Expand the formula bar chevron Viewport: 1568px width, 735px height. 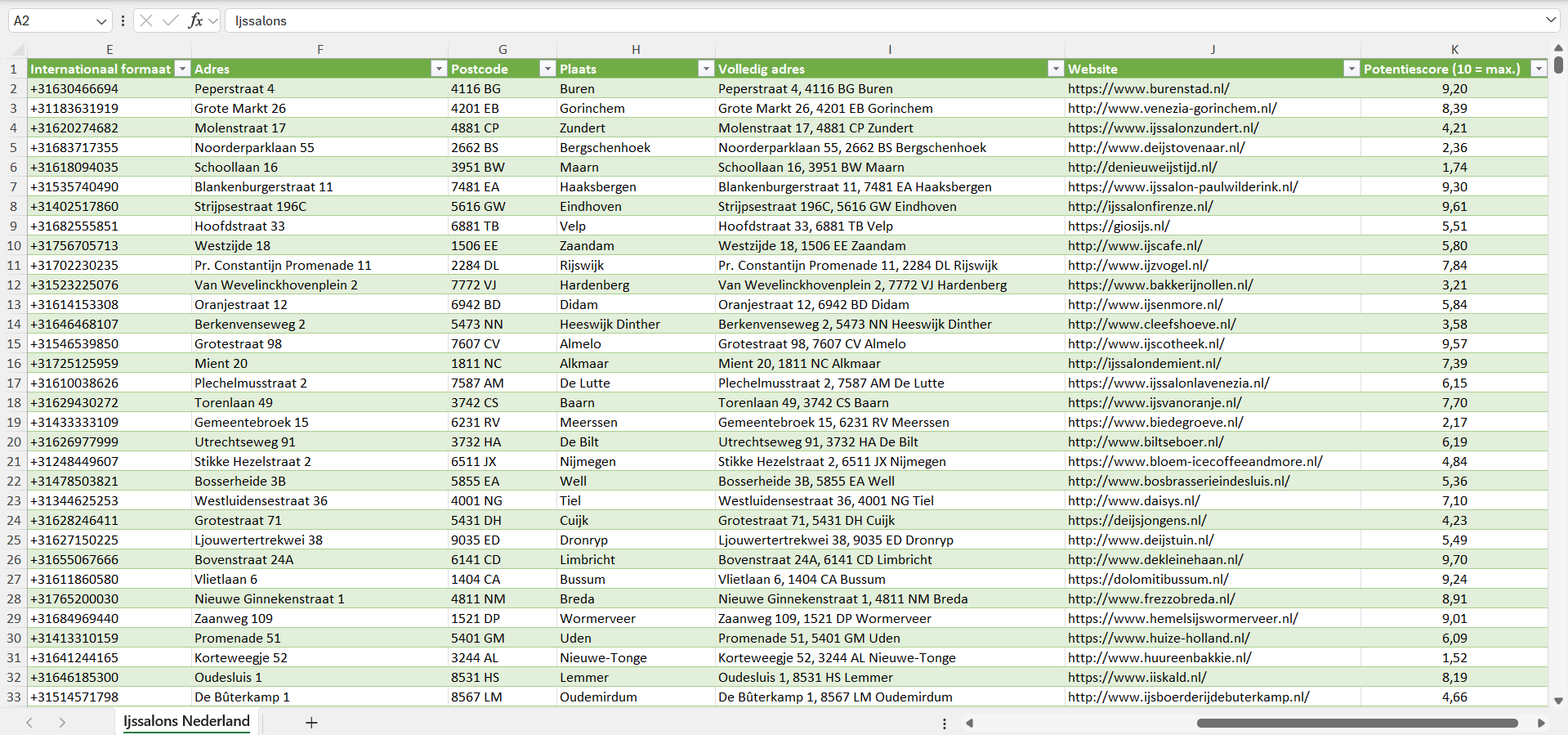coord(1550,20)
